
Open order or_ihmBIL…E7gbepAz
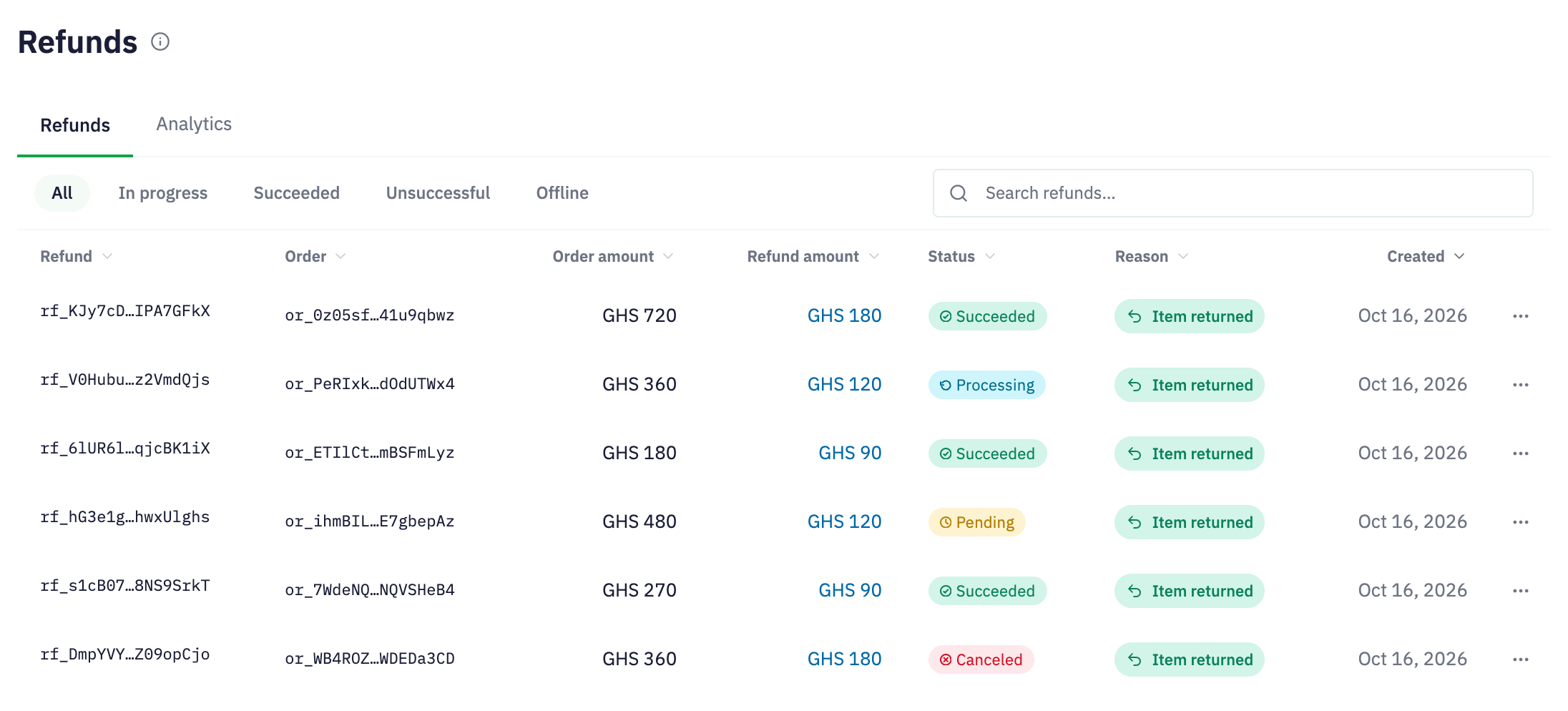(x=370, y=521)
